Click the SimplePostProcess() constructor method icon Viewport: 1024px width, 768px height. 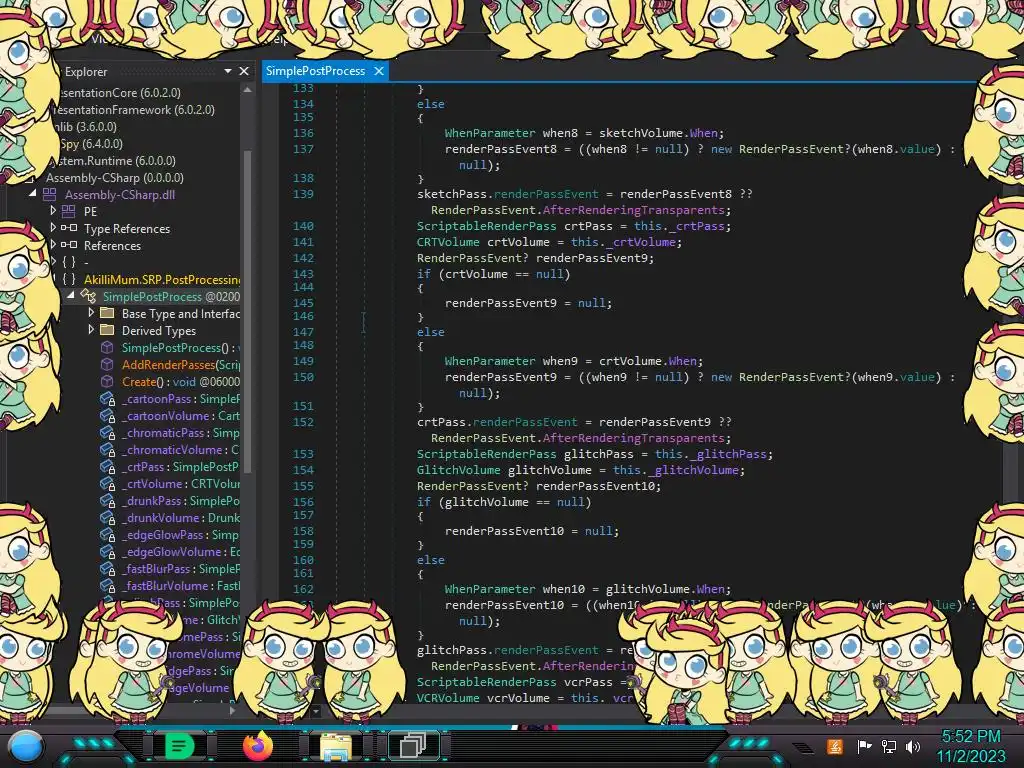click(x=107, y=347)
